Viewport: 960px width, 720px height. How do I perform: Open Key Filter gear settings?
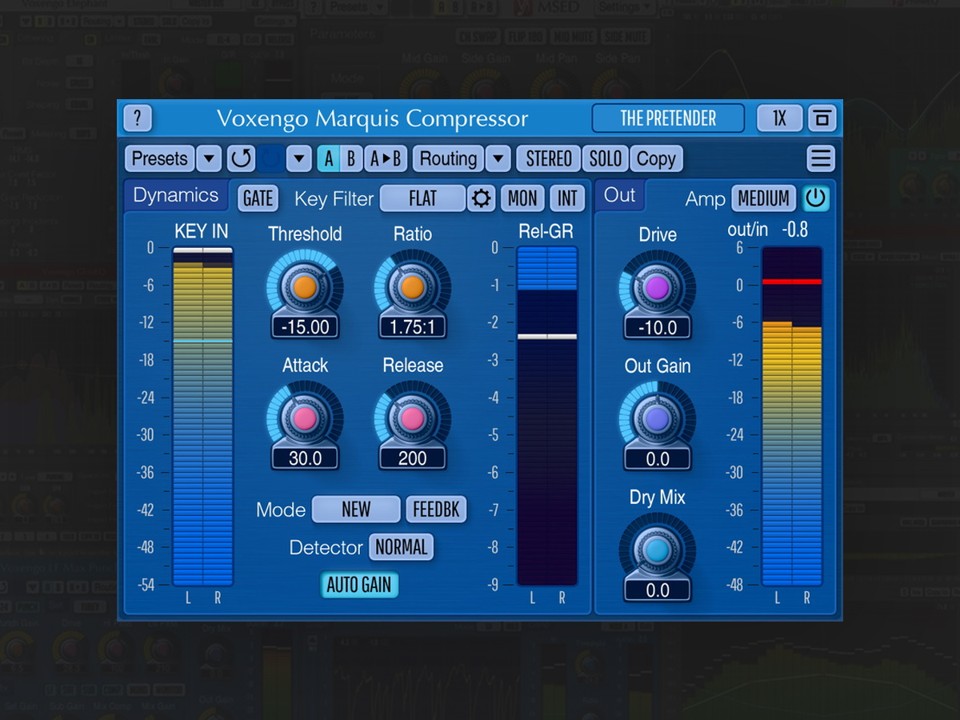pos(481,198)
